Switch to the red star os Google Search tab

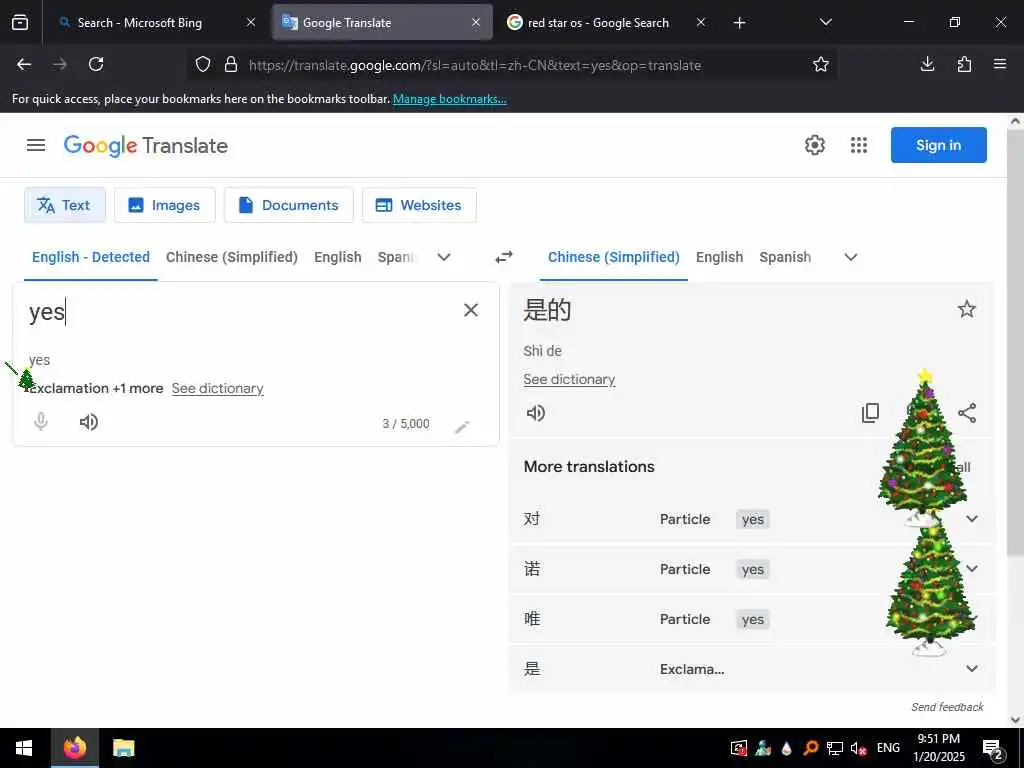599,23
